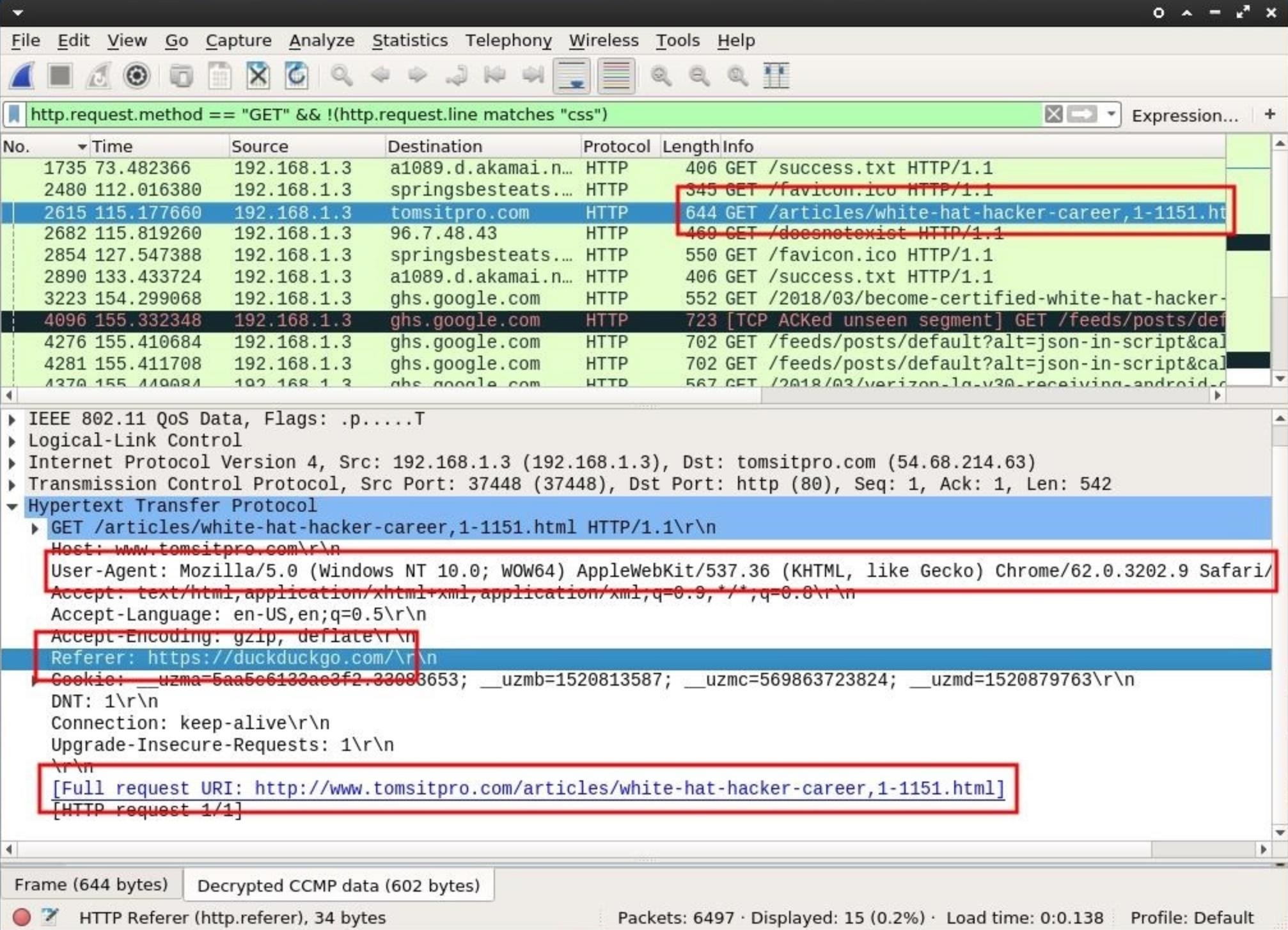Zoom in on the packet list
The image size is (1288, 930).
coord(661,76)
